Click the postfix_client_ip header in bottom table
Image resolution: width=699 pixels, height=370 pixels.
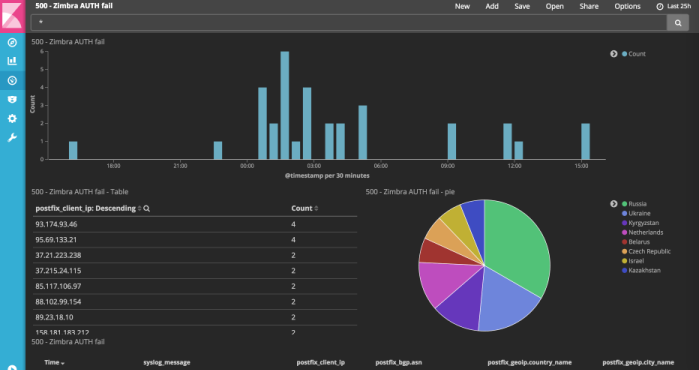pyautogui.click(x=321, y=363)
